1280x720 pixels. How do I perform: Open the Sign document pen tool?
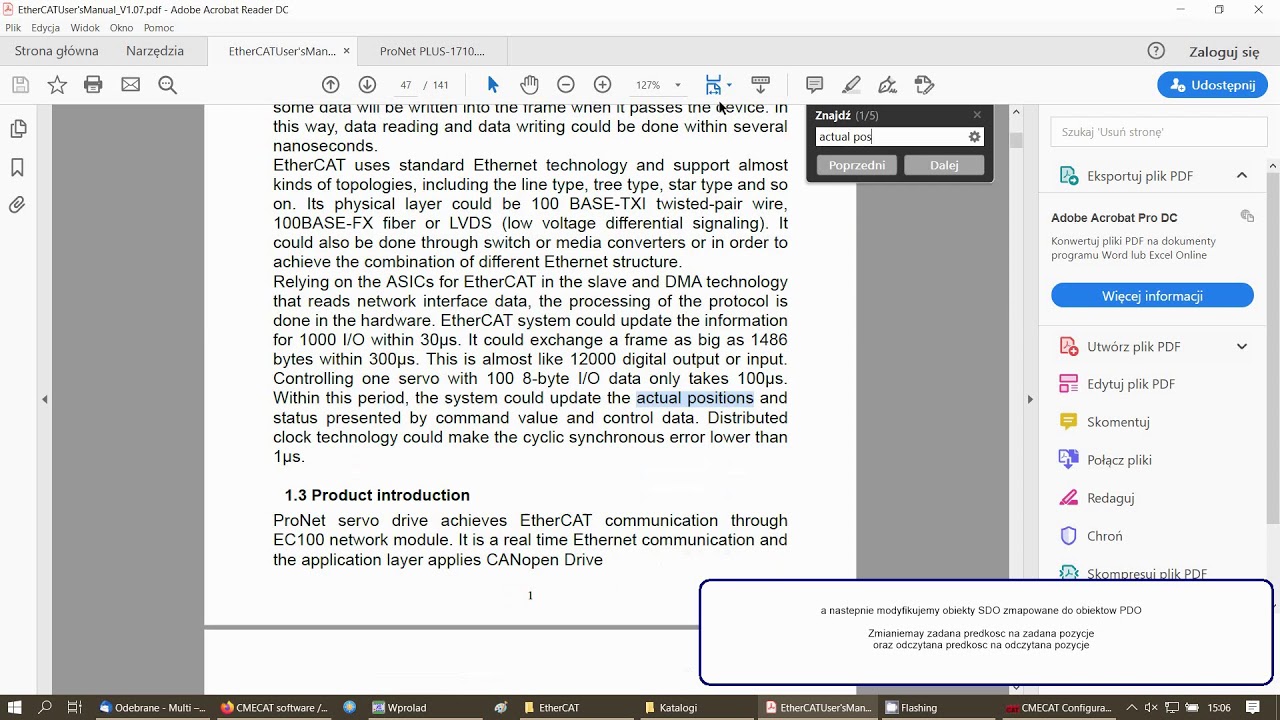(887, 85)
